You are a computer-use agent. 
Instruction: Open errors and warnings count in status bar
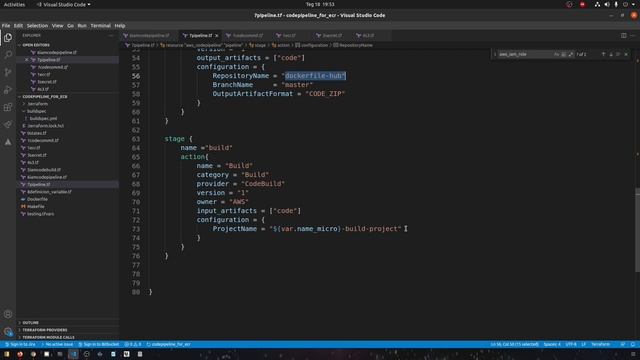point(133,344)
